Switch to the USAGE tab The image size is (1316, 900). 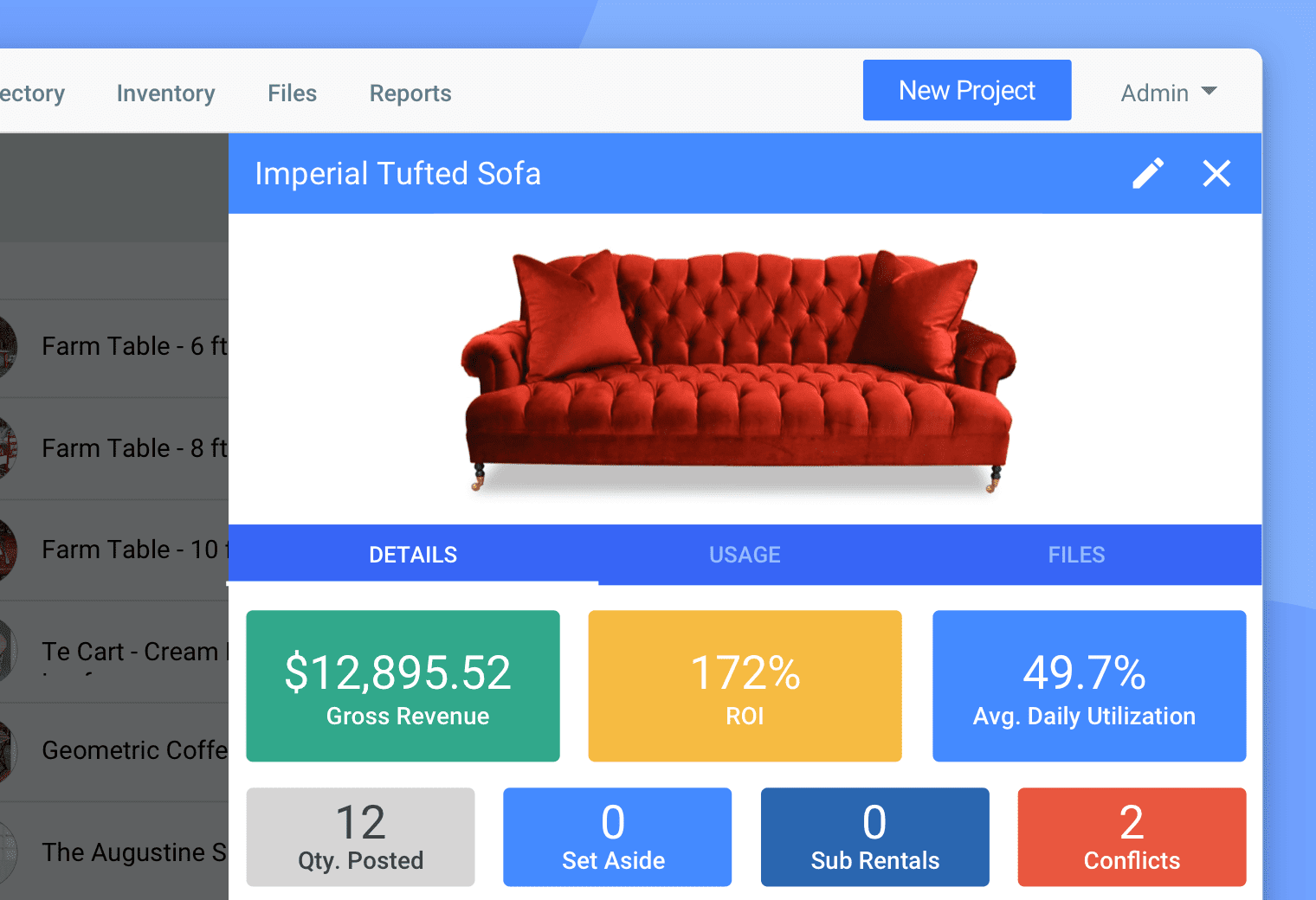745,555
